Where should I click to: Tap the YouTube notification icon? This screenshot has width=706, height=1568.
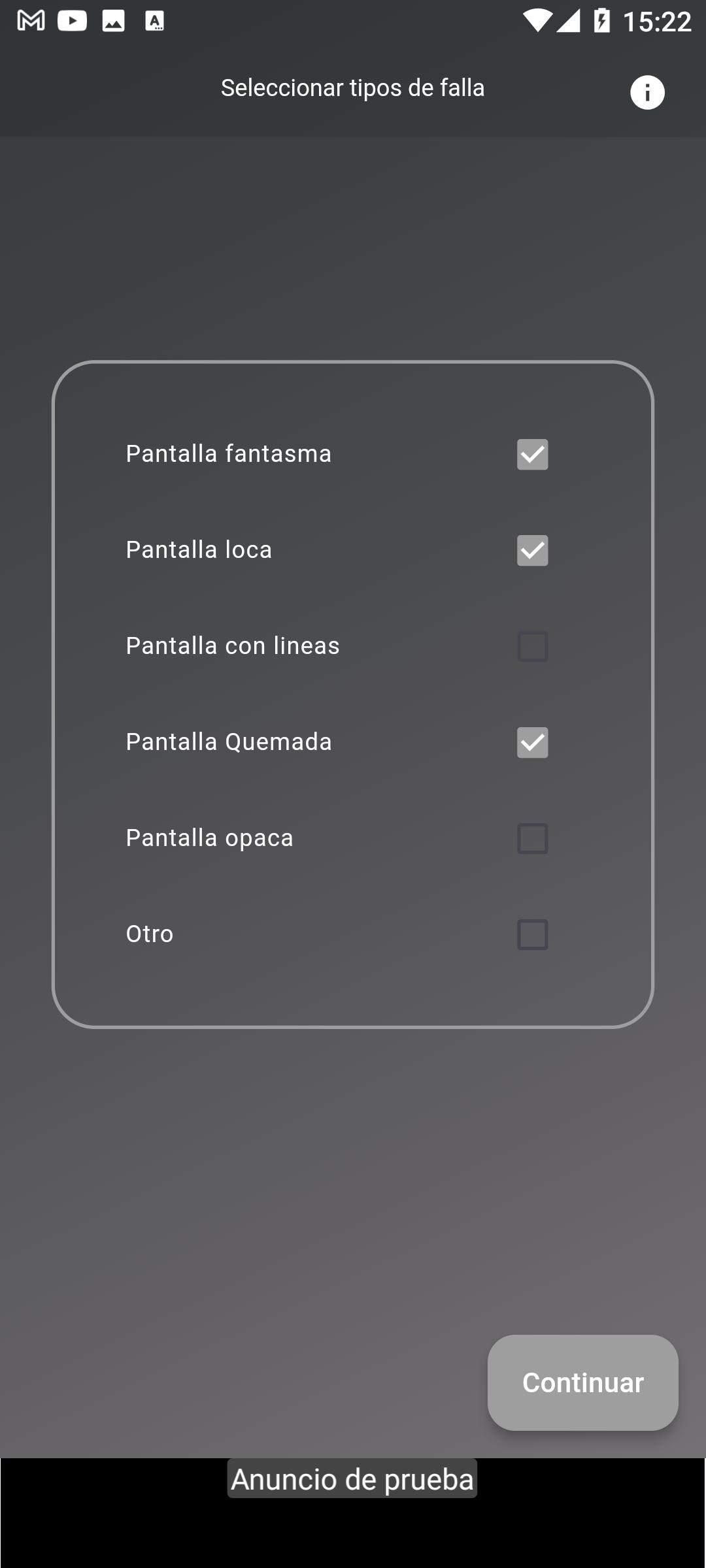72,22
